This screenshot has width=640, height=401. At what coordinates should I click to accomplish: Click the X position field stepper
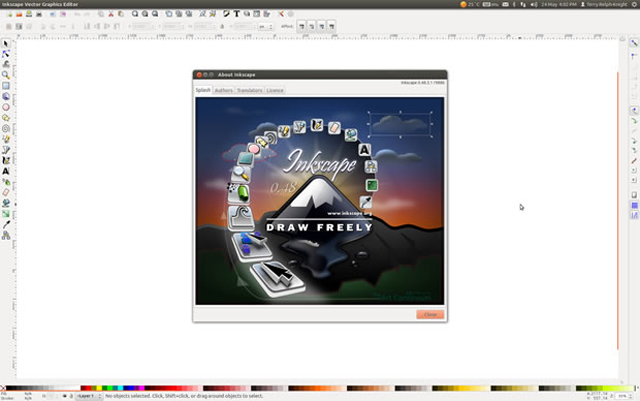[153, 27]
